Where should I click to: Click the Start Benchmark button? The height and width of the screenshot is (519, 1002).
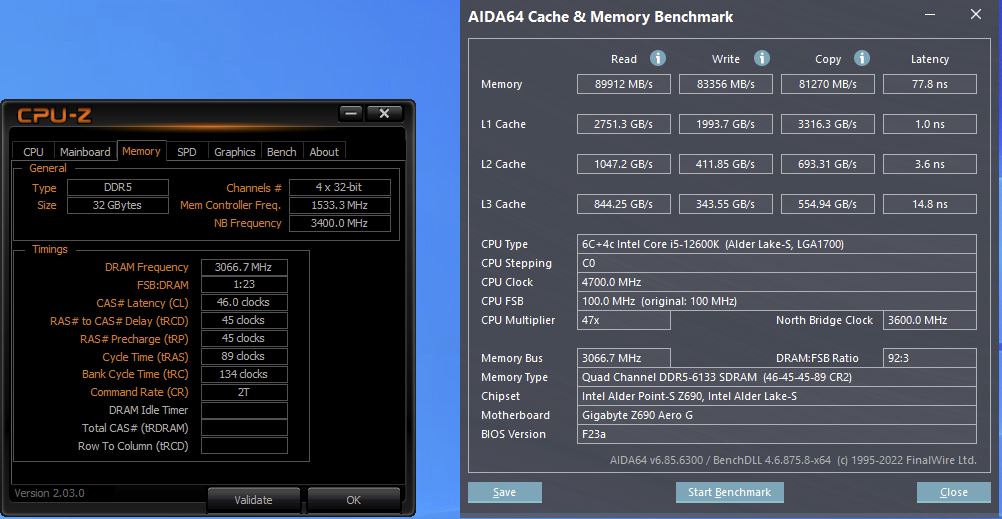click(730, 492)
